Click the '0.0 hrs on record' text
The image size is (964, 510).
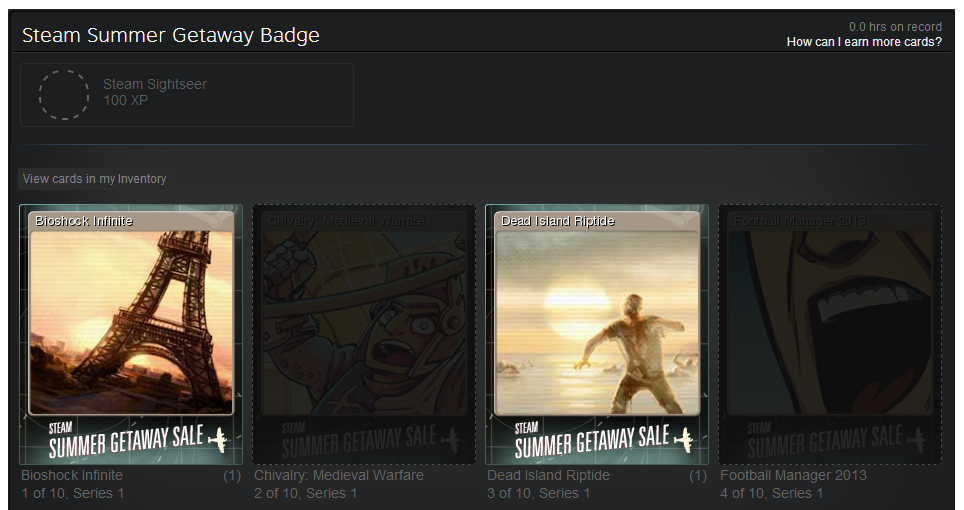pyautogui.click(x=895, y=26)
